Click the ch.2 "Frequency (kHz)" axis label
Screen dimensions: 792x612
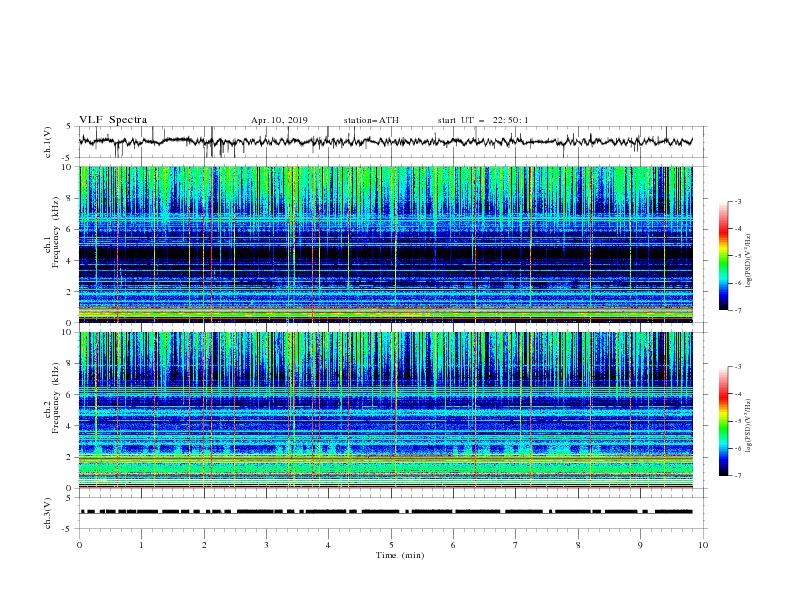click(56, 397)
